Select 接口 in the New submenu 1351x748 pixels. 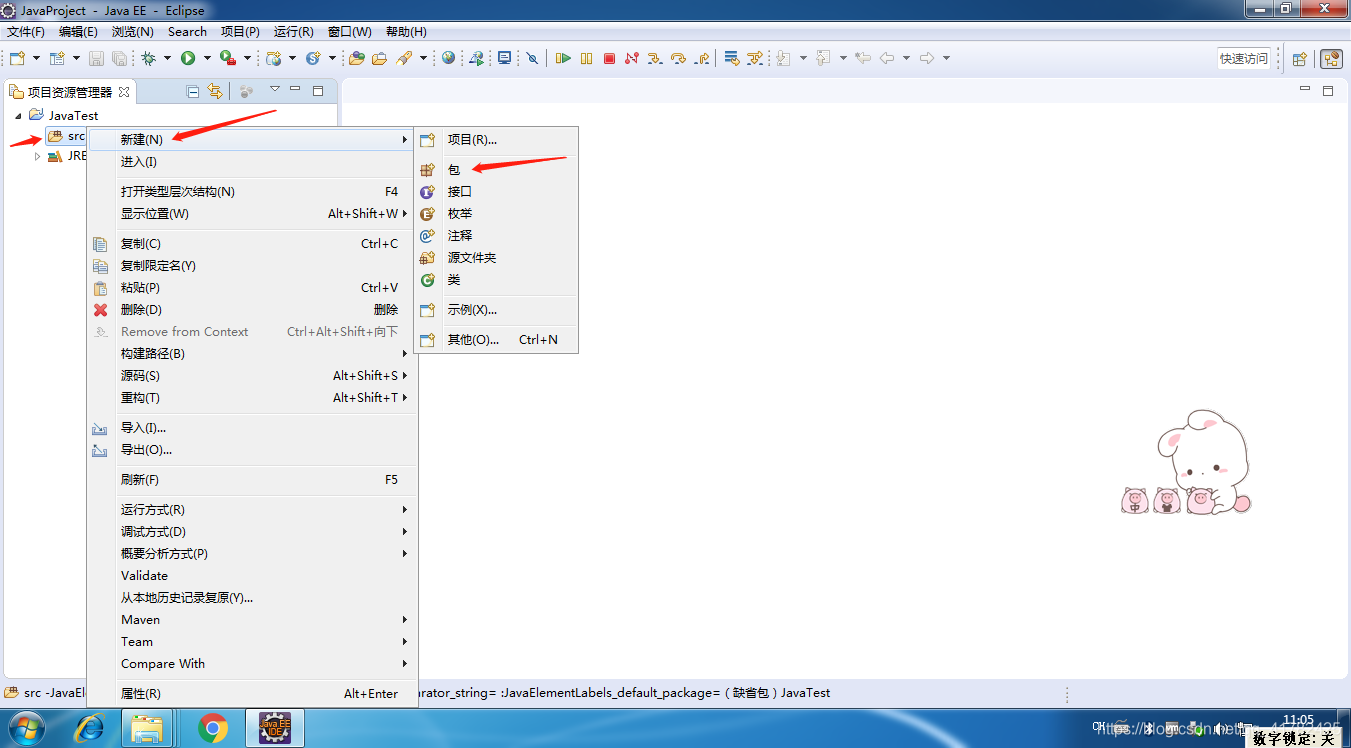496,192
